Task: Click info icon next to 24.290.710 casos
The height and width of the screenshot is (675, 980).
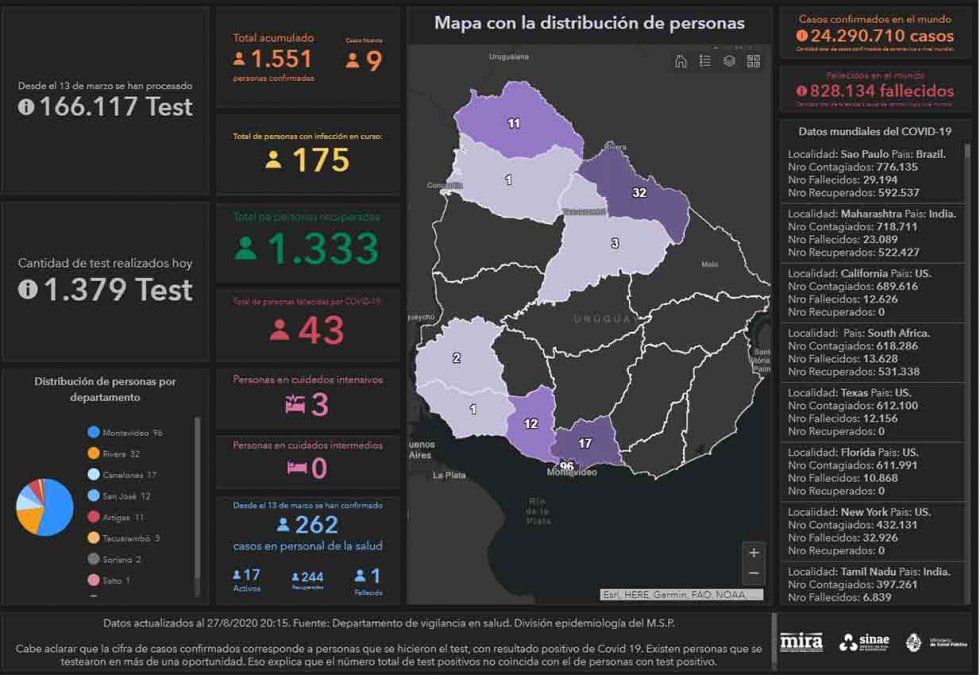Action: point(802,35)
